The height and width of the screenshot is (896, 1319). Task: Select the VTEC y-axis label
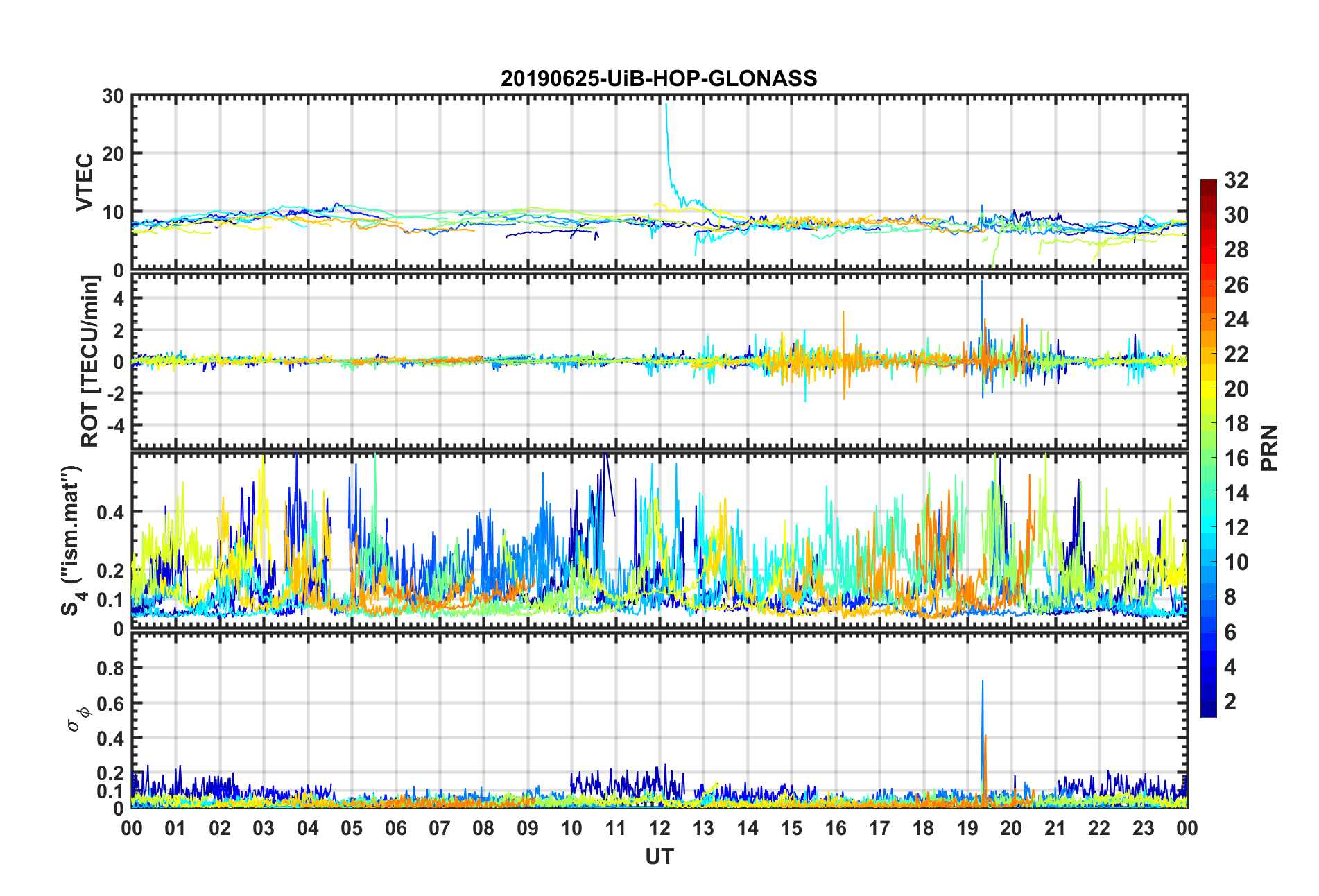[x=85, y=182]
